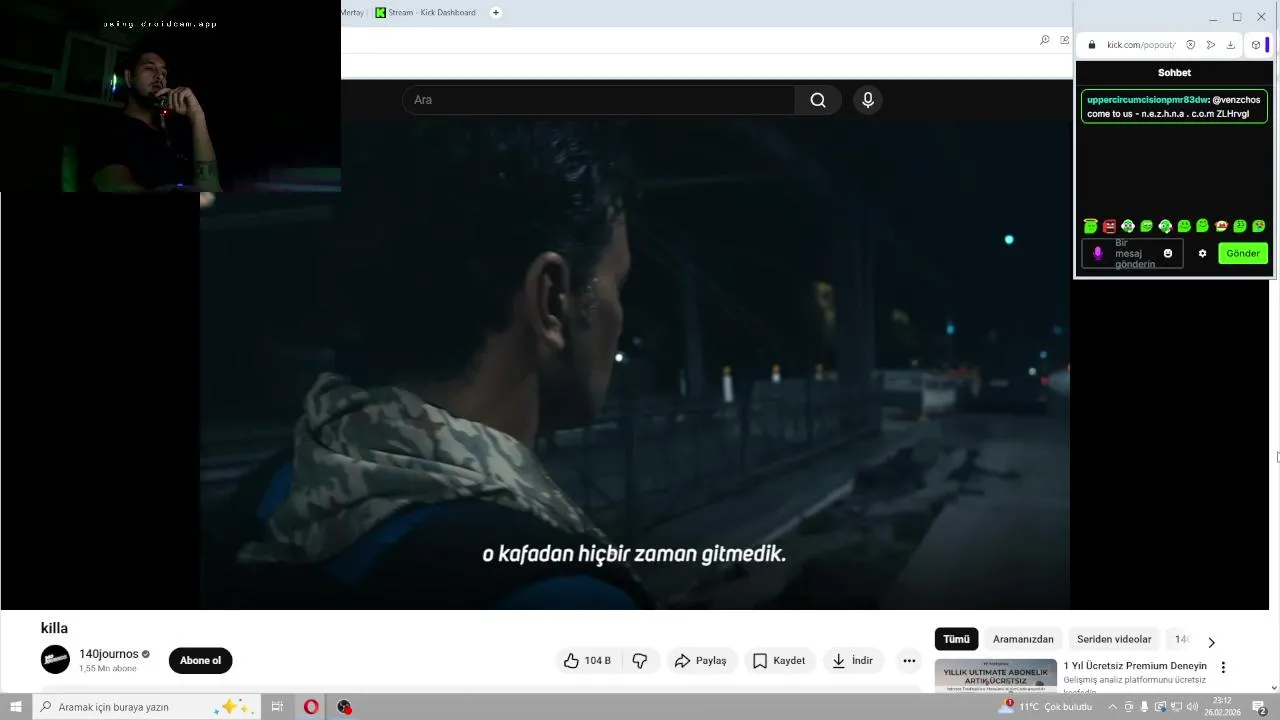Viewport: 1280px width, 720px height.
Task: Click the video player to pause
Action: [x=635, y=365]
